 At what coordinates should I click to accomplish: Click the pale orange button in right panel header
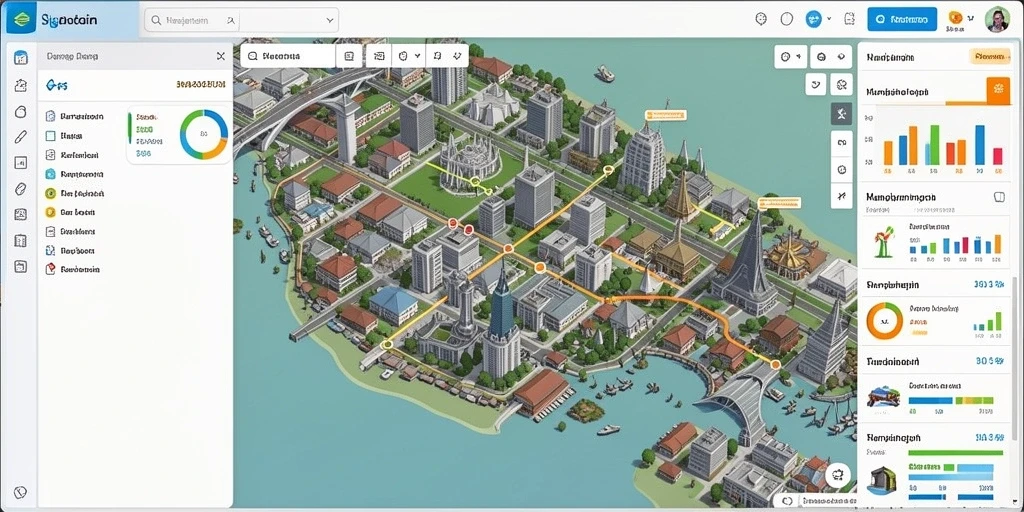pyautogui.click(x=989, y=57)
